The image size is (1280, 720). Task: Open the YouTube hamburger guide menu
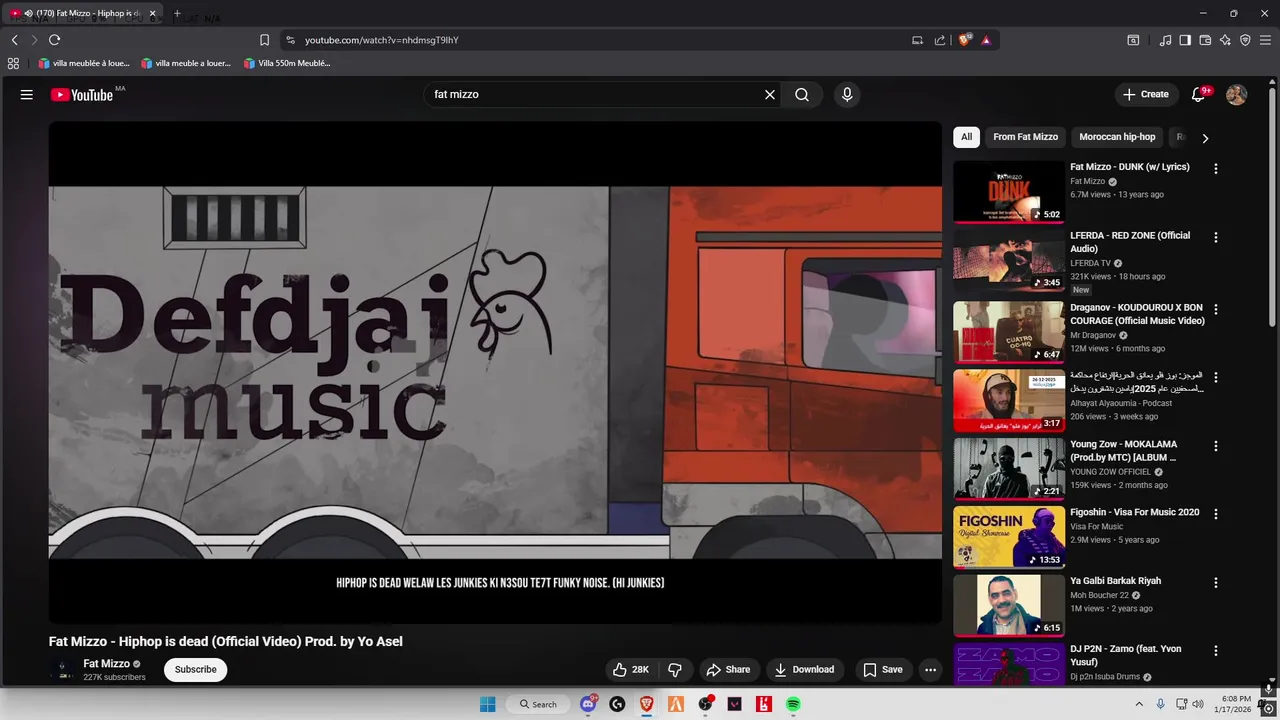click(27, 94)
